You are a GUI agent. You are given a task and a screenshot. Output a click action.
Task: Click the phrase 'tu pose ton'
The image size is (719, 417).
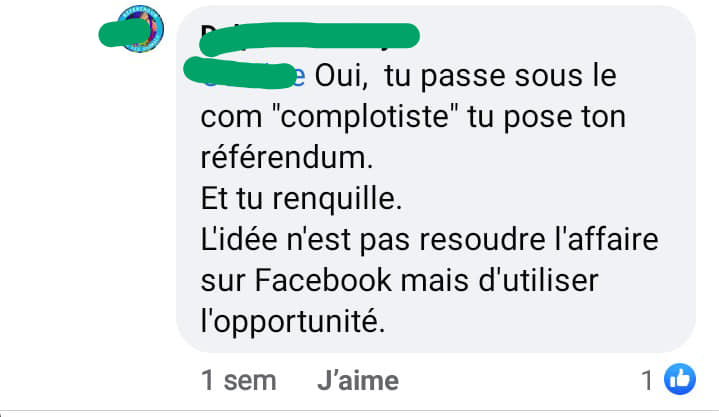click(547, 117)
